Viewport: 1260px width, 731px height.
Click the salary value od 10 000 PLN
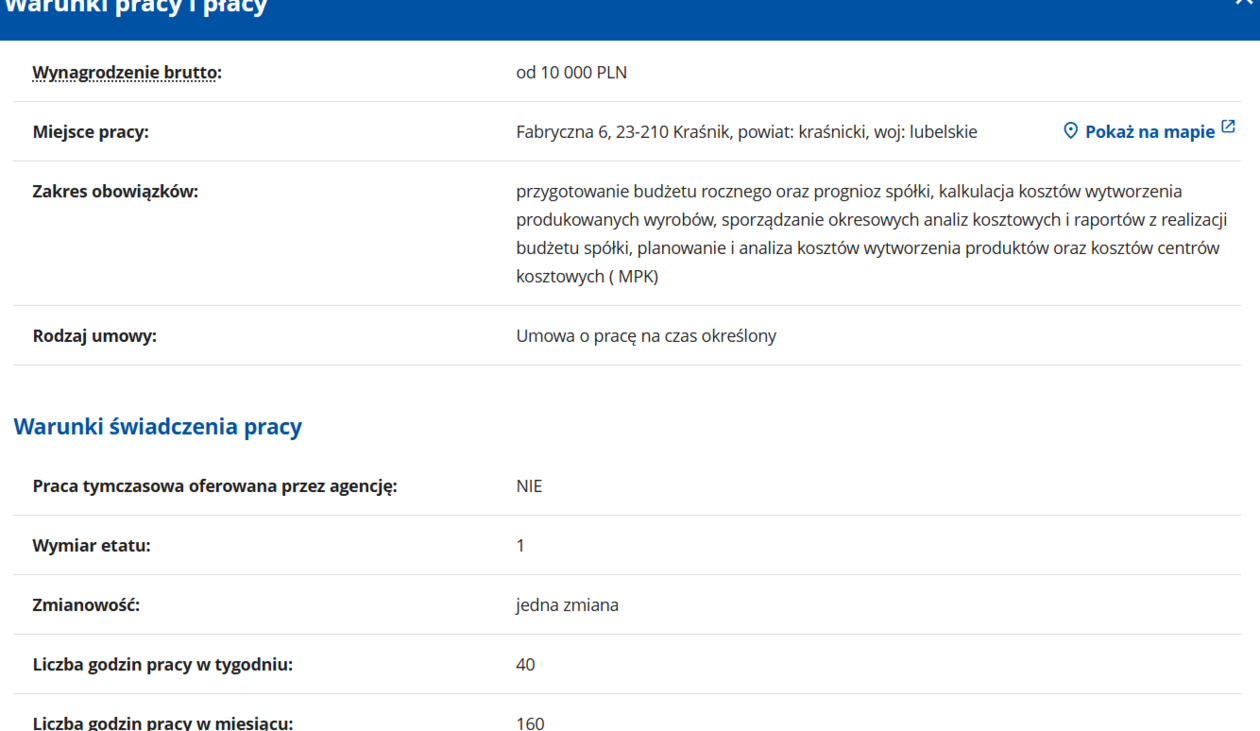click(571, 72)
